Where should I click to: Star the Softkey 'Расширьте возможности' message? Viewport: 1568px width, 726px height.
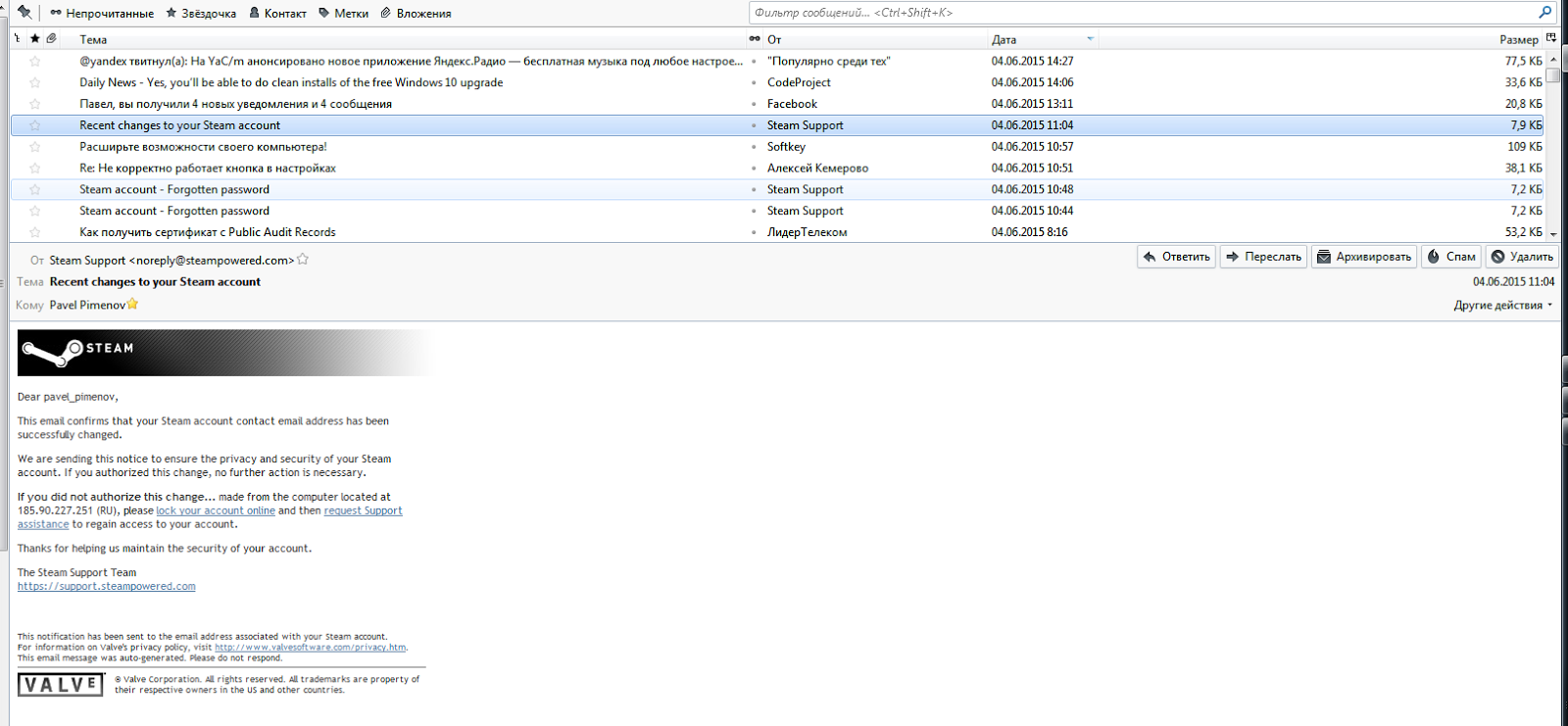(x=35, y=147)
